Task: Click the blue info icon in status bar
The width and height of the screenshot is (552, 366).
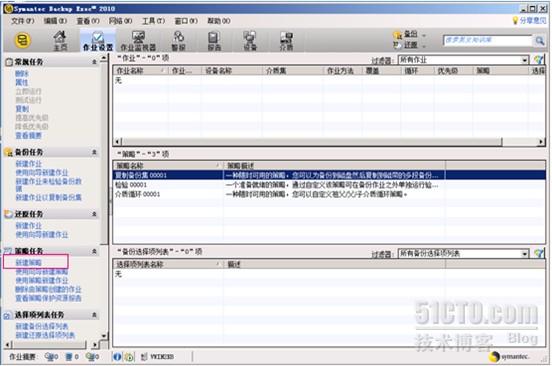Action: tap(117, 356)
